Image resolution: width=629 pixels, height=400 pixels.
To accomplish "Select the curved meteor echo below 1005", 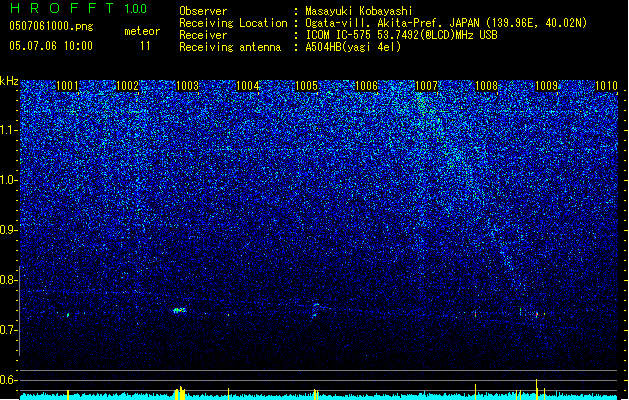I will tap(315, 311).
